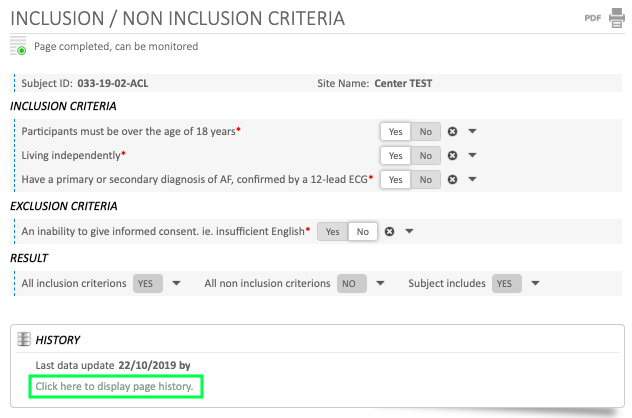Screen dimensions: 632x418
Task: Open the All non inclusion criterions dropdown arrow
Action: (380, 284)
